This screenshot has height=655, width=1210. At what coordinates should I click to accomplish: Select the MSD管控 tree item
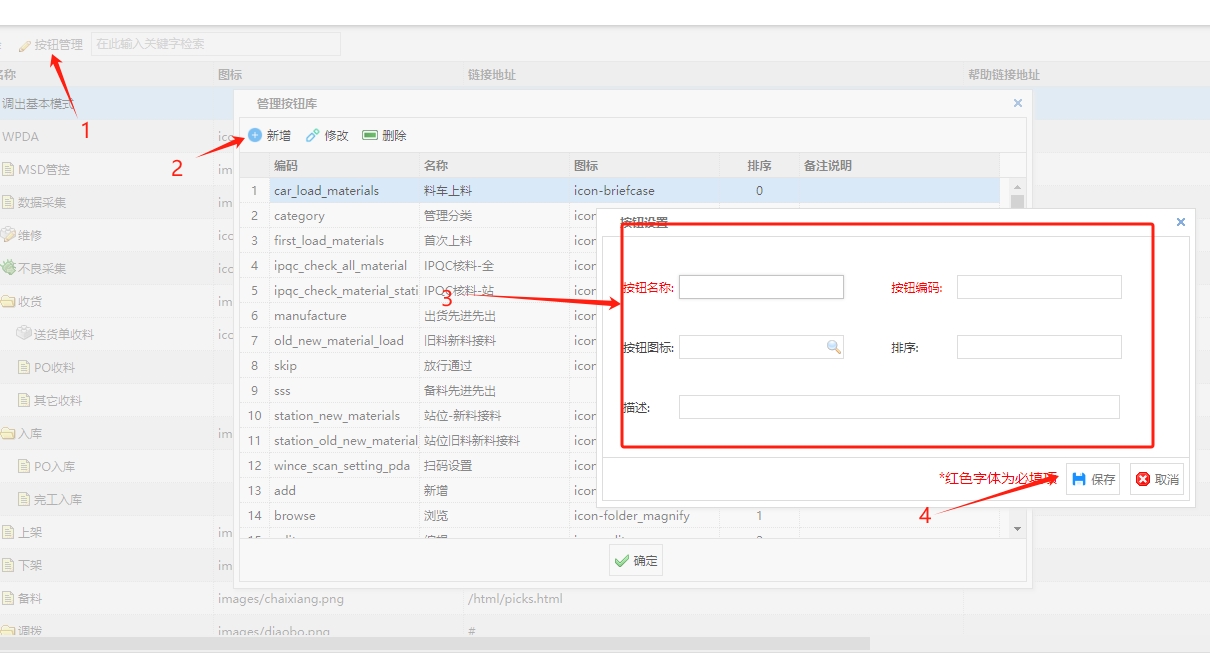coord(43,169)
